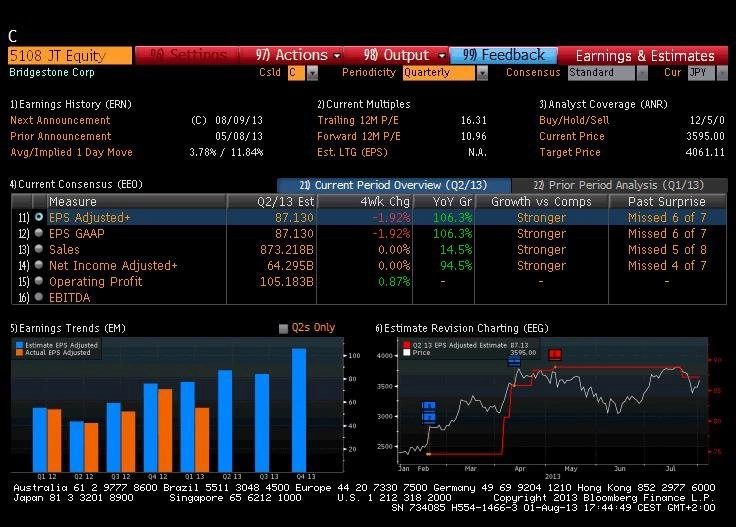
Task: Open the Csld dropdown arrow
Action: click(312, 73)
